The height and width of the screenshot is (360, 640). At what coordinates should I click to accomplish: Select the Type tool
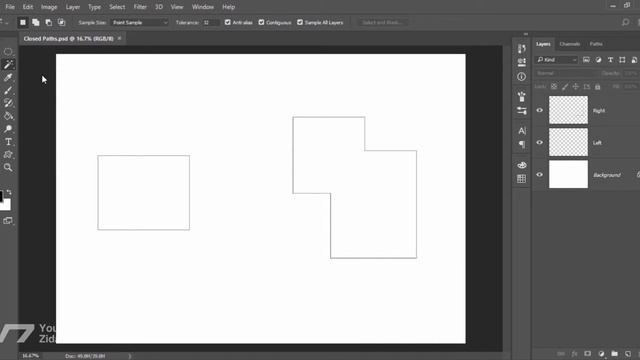point(8,142)
